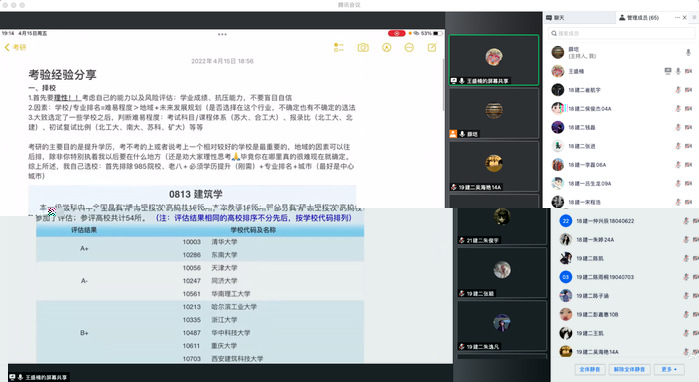Open the checklist tool in Notes
The width and height of the screenshot is (699, 382).
(x=339, y=47)
